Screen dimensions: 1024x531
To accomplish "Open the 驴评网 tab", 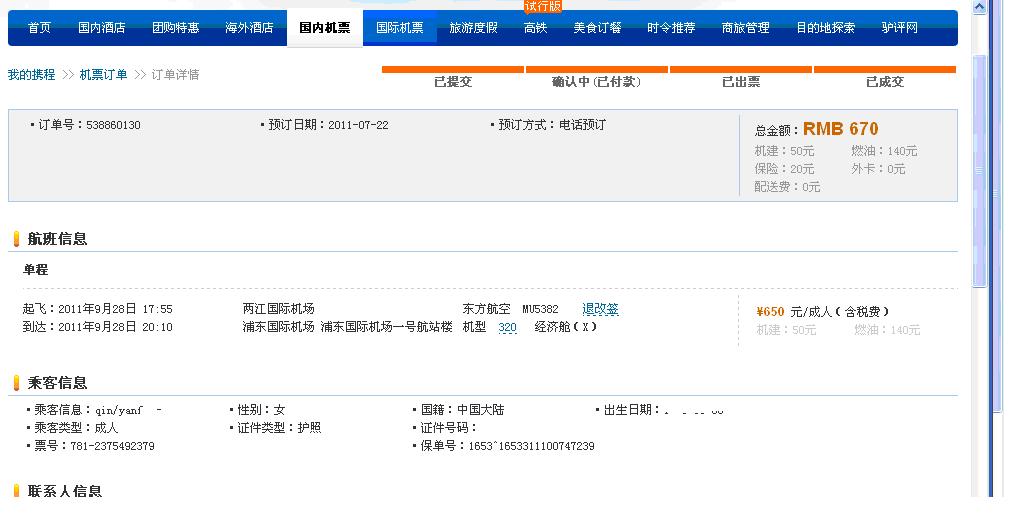I will point(900,28).
